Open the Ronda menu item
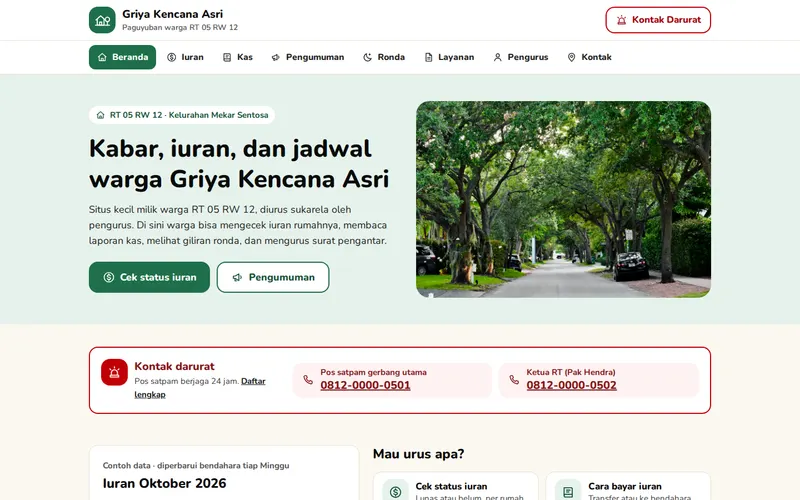This screenshot has width=800, height=500. click(384, 57)
